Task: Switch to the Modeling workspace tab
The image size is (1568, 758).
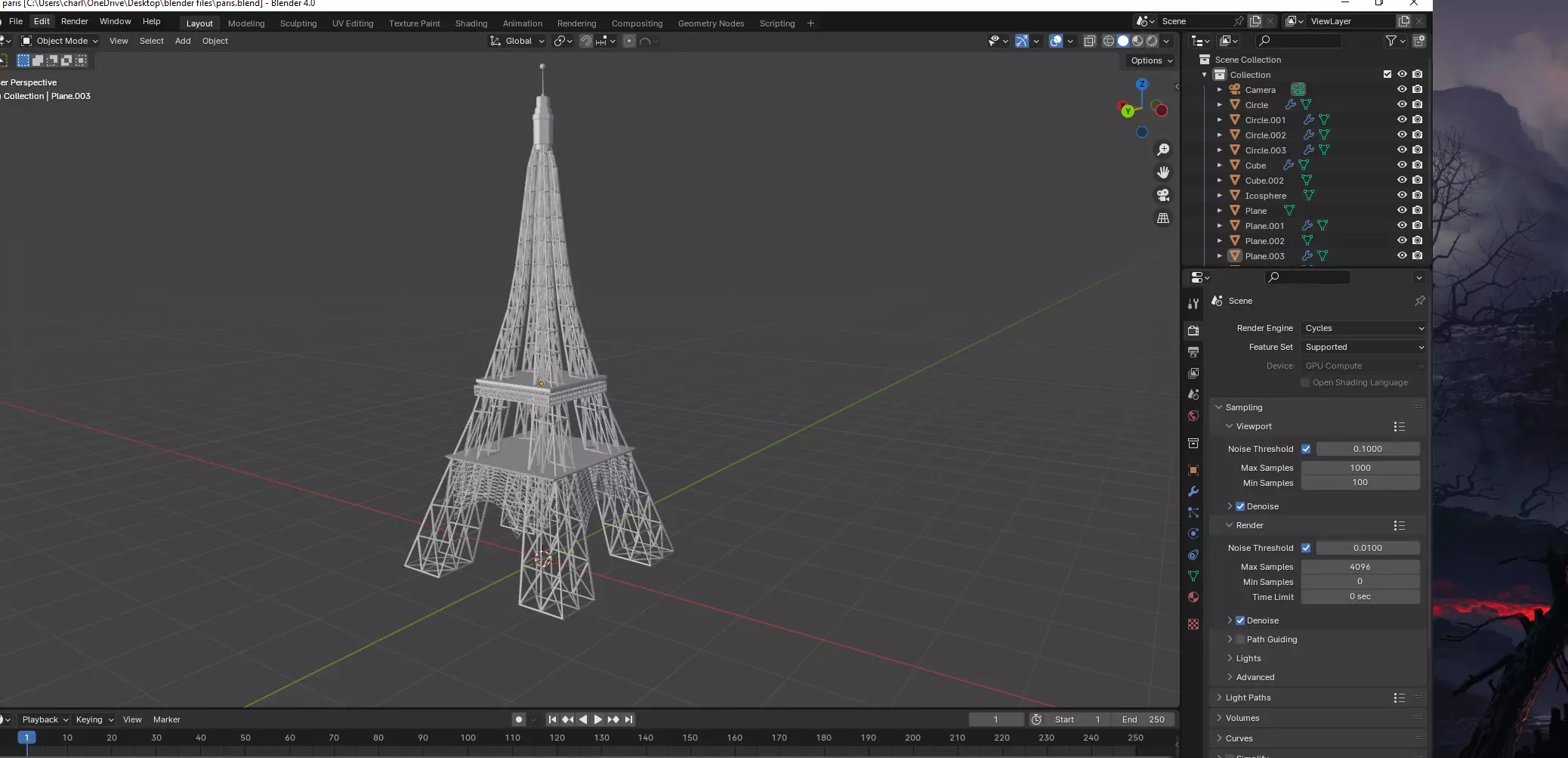Action: 246,23
